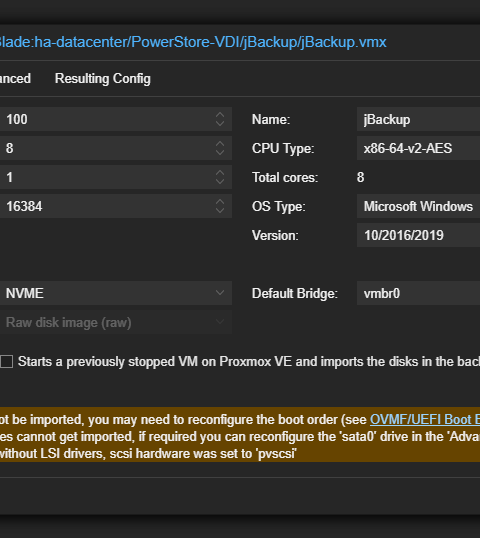This screenshot has width=480, height=538.
Task: Decrease the 16384 memory spinner down arrow
Action: point(220,210)
